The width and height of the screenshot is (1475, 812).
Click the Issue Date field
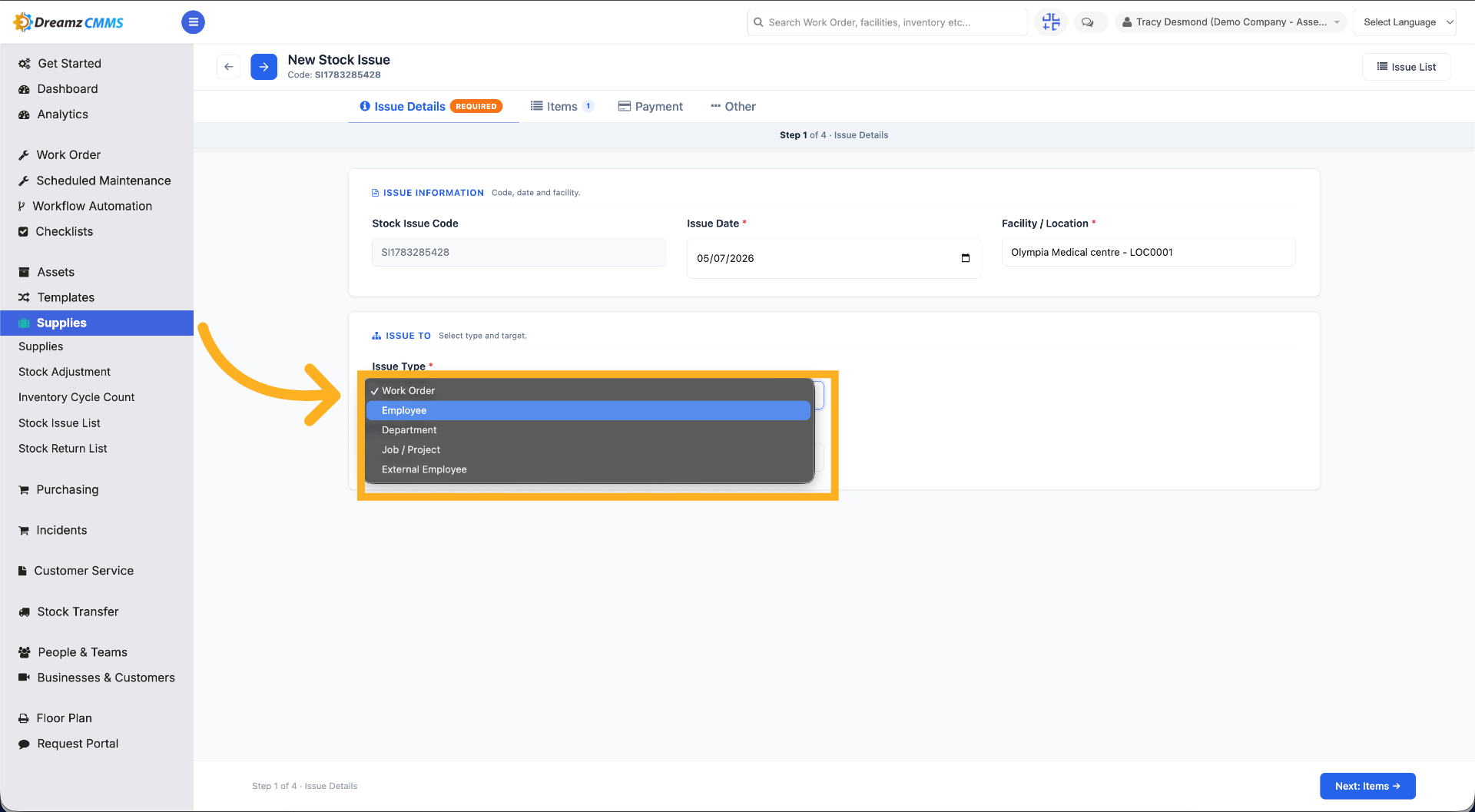834,258
